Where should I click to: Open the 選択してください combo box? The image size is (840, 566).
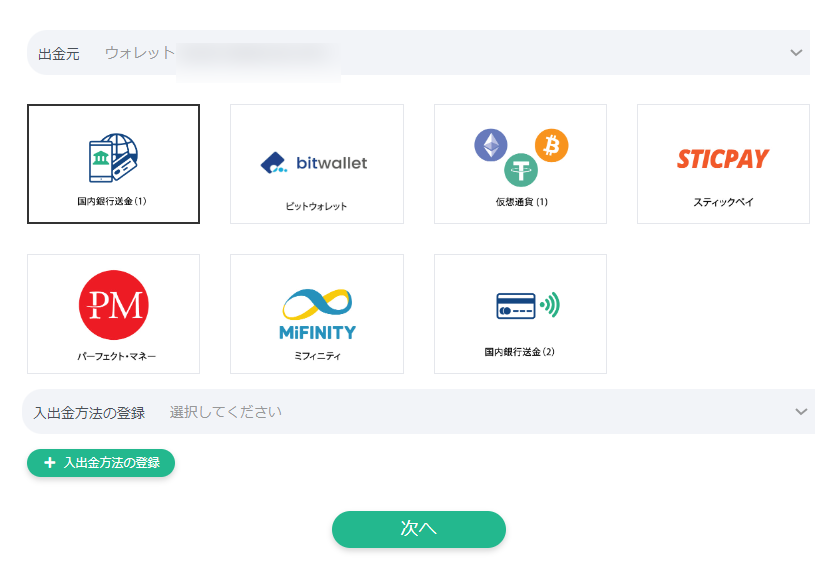tap(480, 412)
